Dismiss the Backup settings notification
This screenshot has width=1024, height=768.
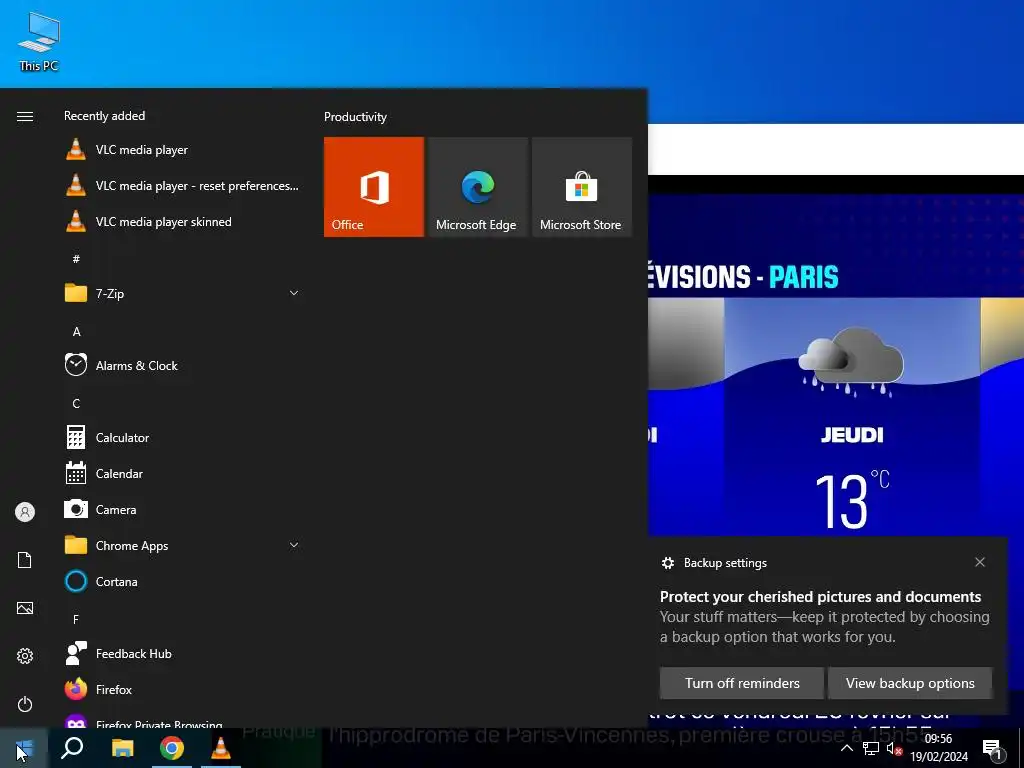click(x=980, y=562)
